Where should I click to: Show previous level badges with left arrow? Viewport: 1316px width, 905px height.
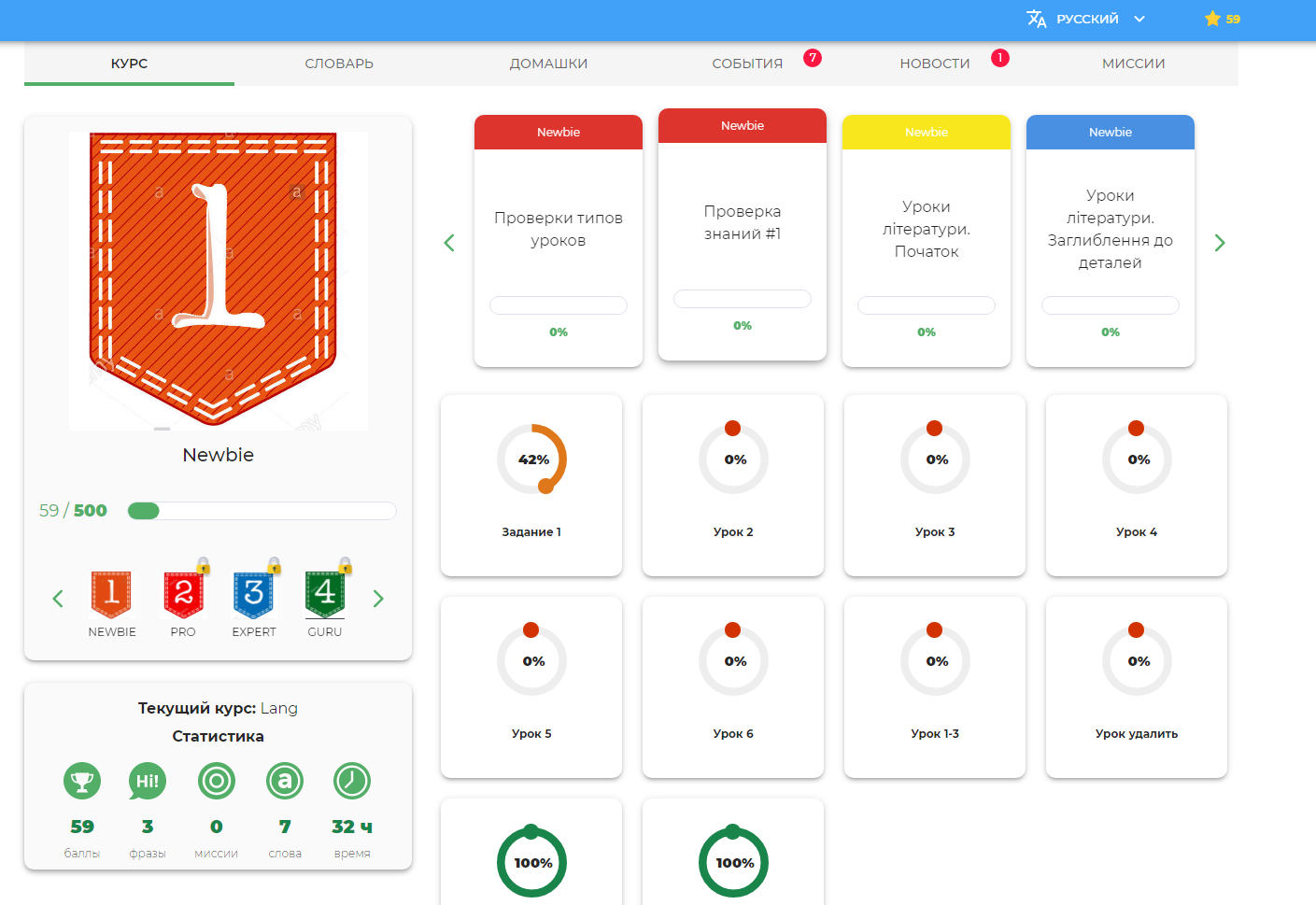[58, 599]
